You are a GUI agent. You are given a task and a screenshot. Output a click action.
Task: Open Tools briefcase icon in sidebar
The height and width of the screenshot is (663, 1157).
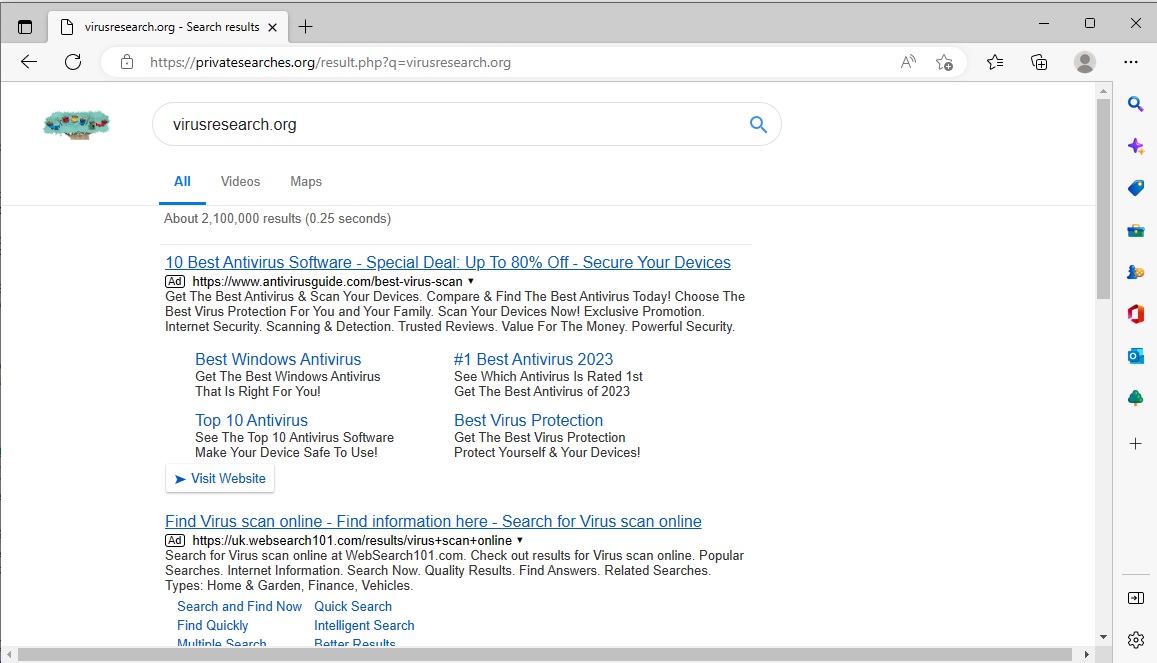(1136, 231)
